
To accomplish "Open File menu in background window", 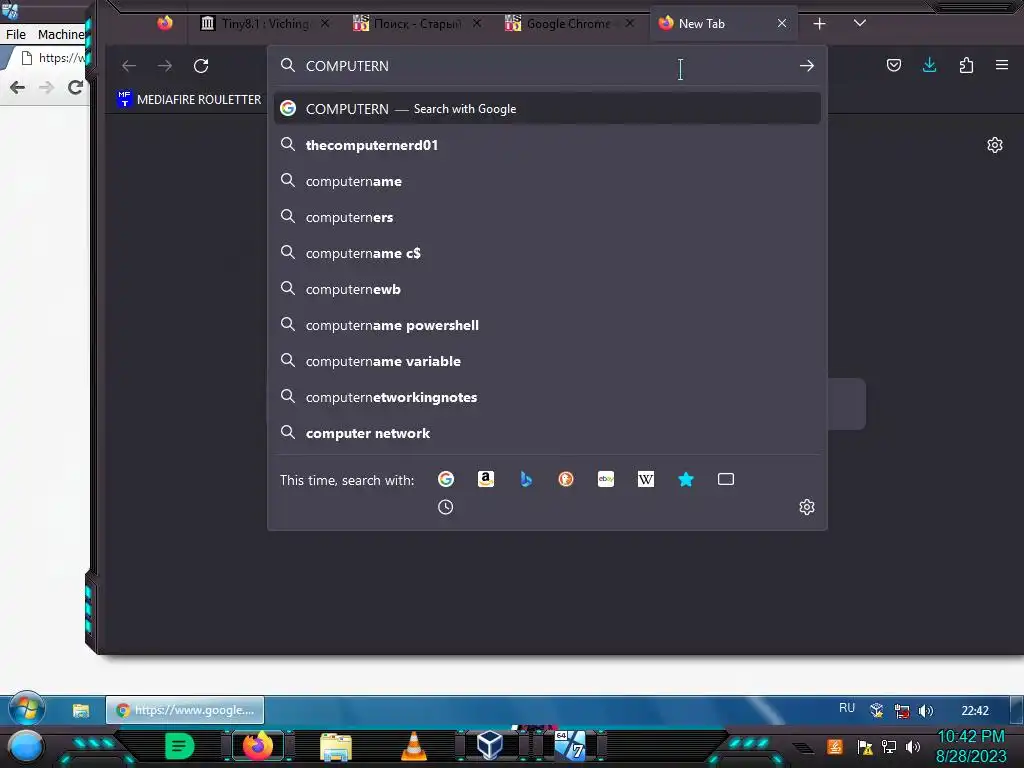I will tap(16, 34).
